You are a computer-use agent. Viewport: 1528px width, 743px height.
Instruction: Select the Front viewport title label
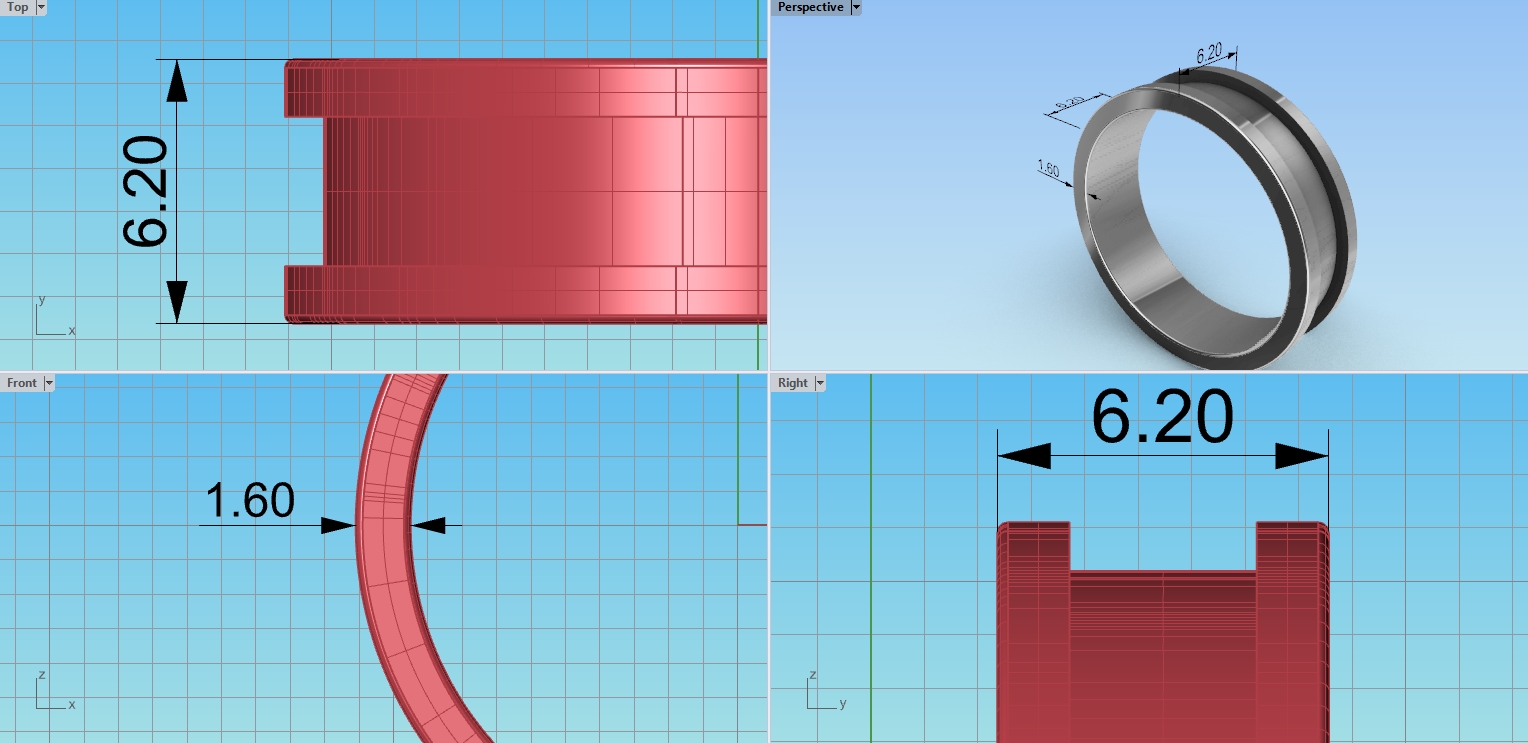[x=22, y=383]
